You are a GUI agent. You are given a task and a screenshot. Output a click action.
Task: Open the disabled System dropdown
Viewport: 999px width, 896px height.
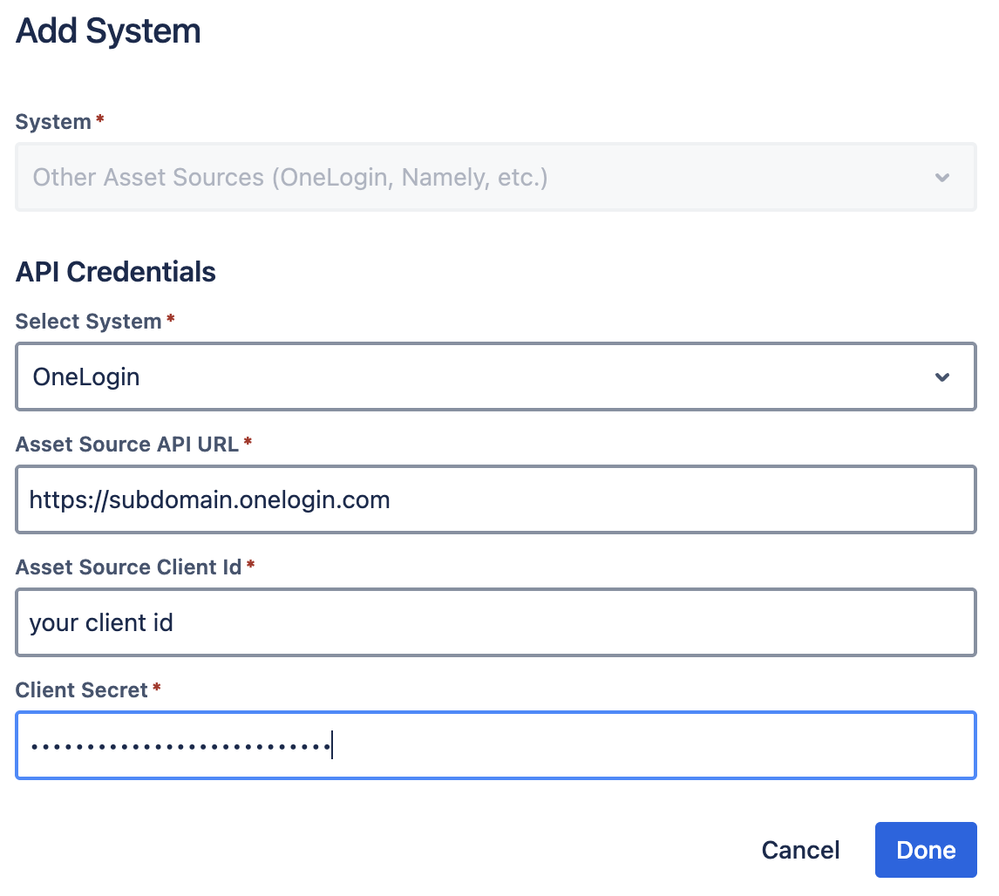coord(496,177)
